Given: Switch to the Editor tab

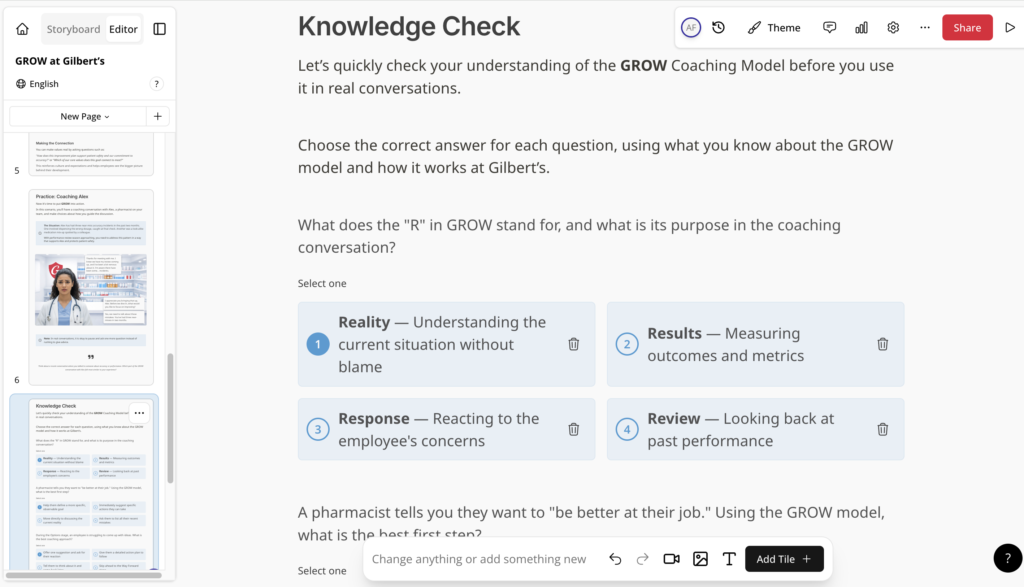Looking at the screenshot, I should pyautogui.click(x=123, y=29).
